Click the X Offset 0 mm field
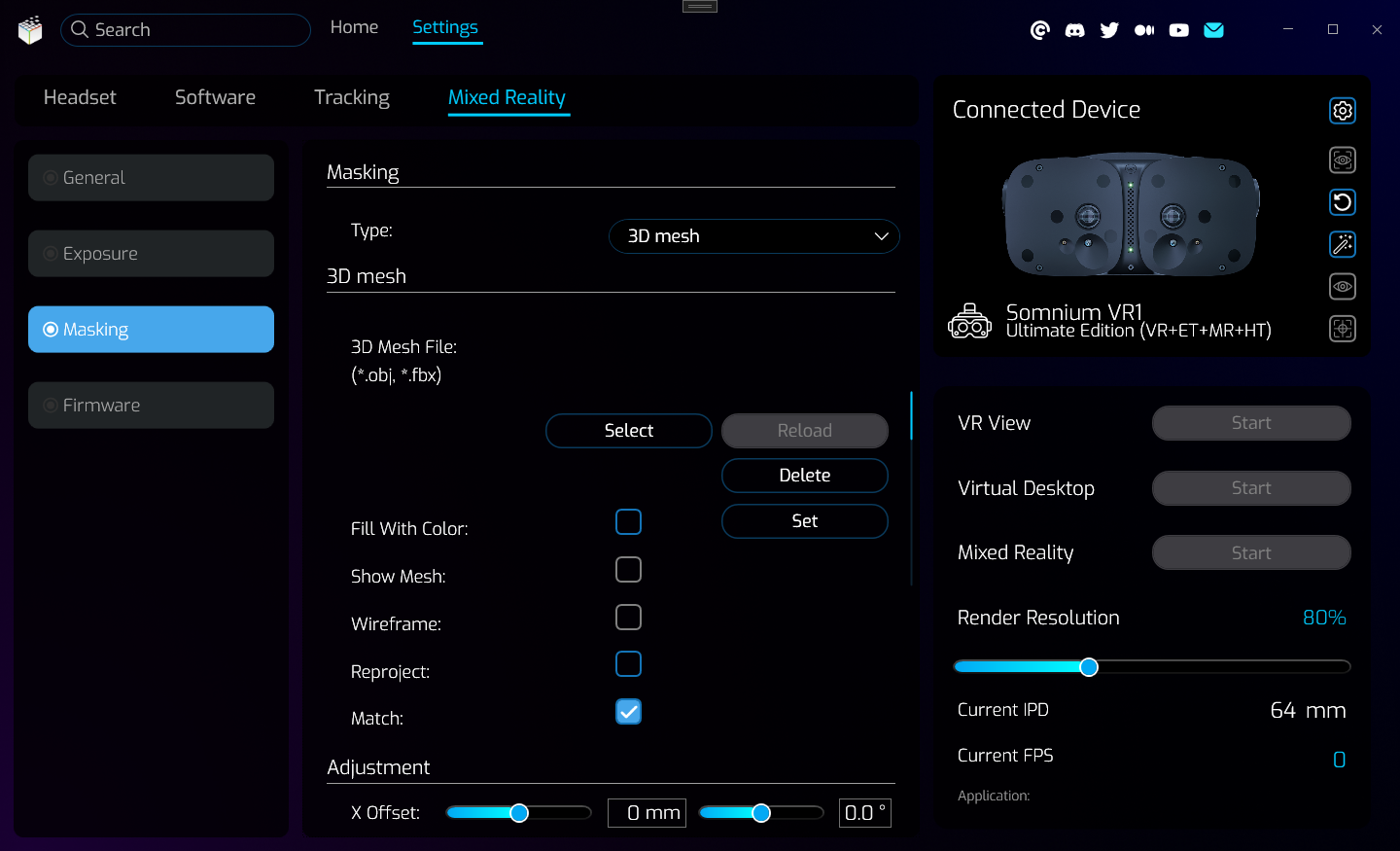This screenshot has height=851, width=1400. click(647, 813)
